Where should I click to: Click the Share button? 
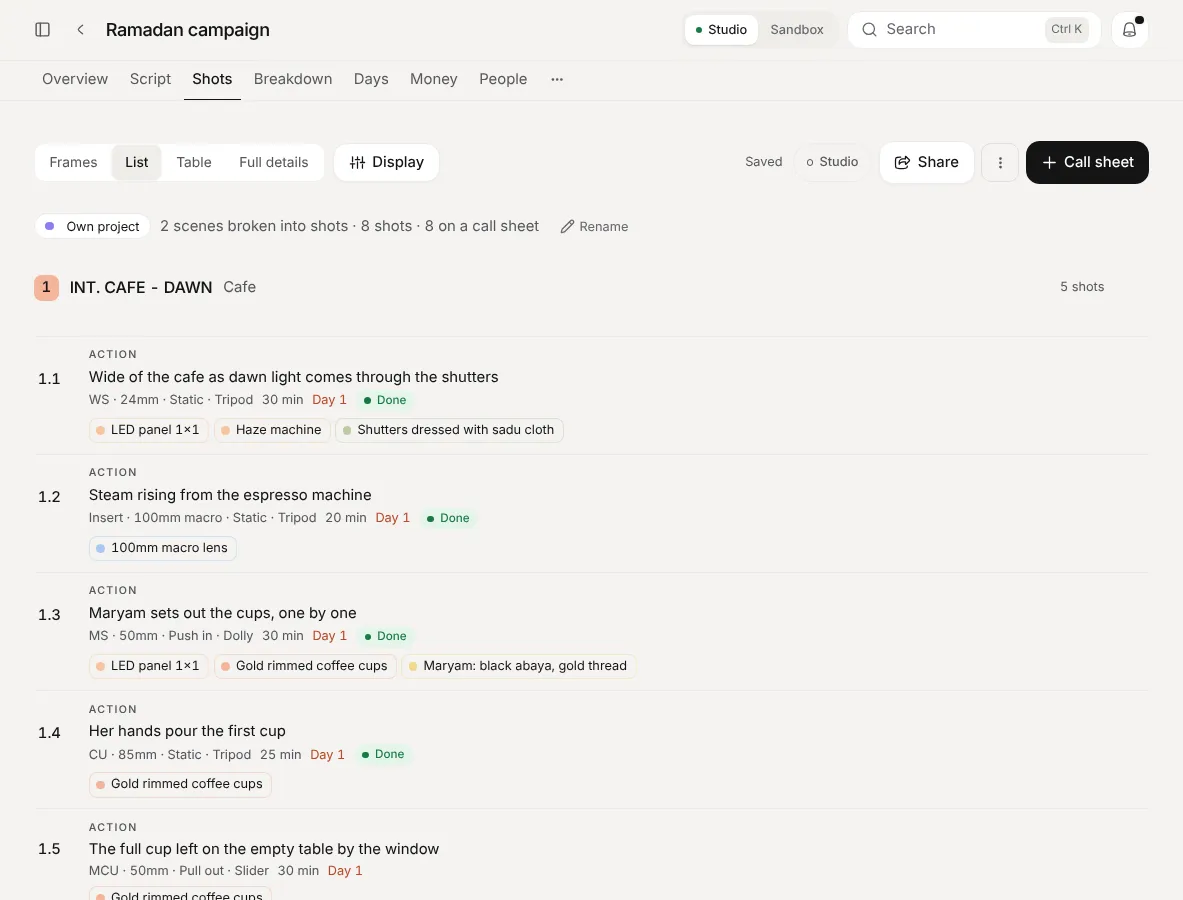(926, 162)
